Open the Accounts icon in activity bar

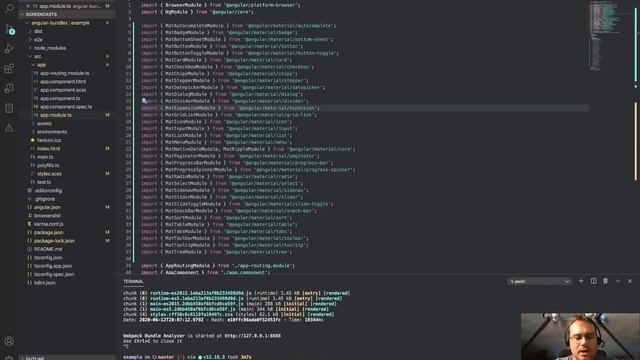coord(9,341)
